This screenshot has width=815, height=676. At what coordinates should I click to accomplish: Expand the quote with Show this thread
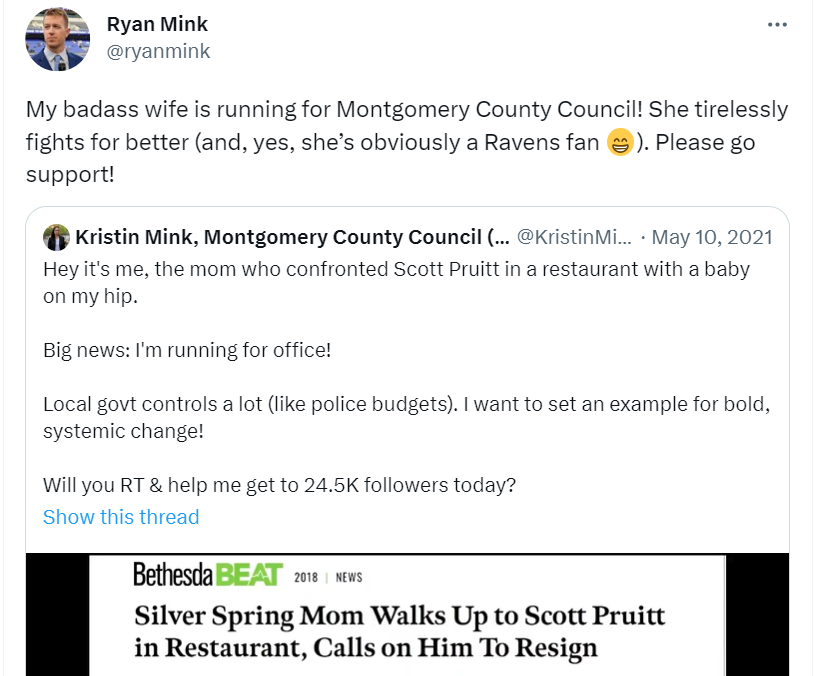click(x=121, y=517)
